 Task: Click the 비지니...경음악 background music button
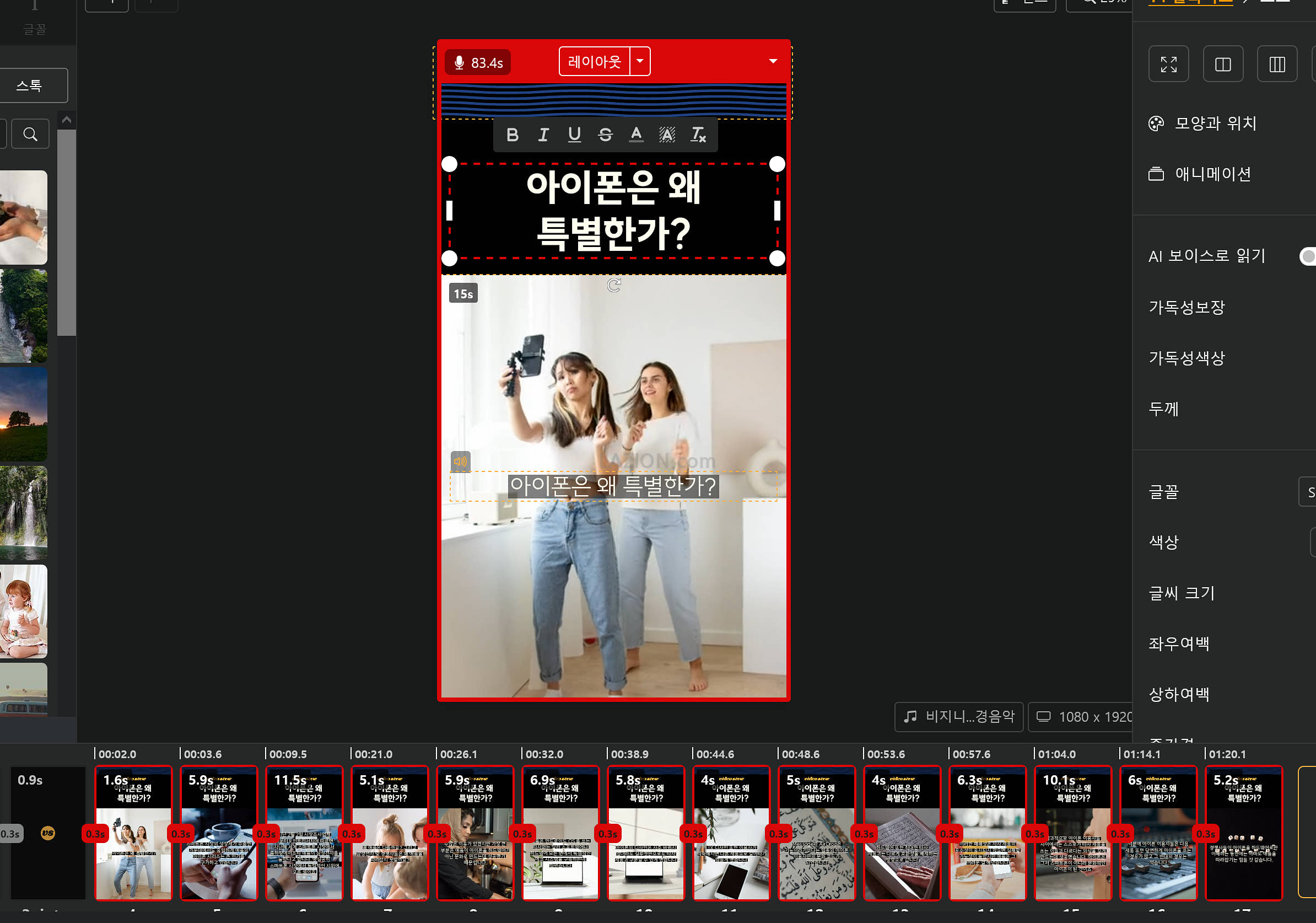958,717
